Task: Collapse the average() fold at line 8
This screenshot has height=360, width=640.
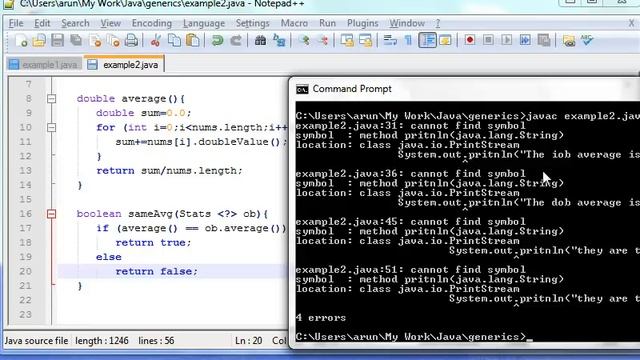Action: [51, 98]
